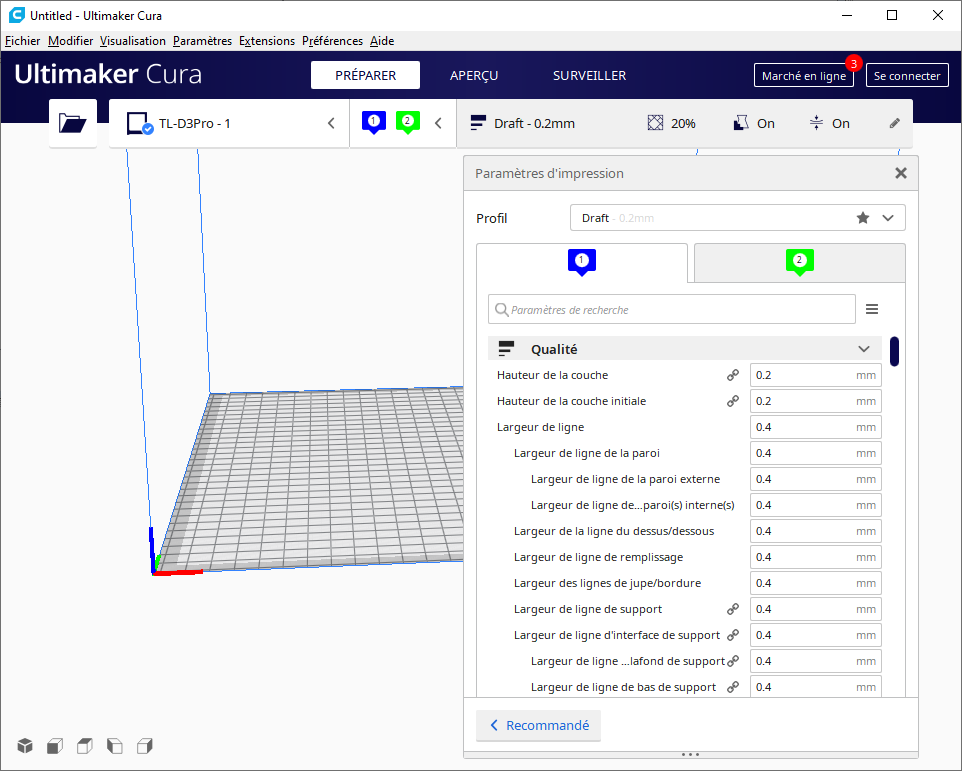Edit Largeur de ligne de paroi(s) interne(s) value
The height and width of the screenshot is (771, 962).
pyautogui.click(x=815, y=505)
